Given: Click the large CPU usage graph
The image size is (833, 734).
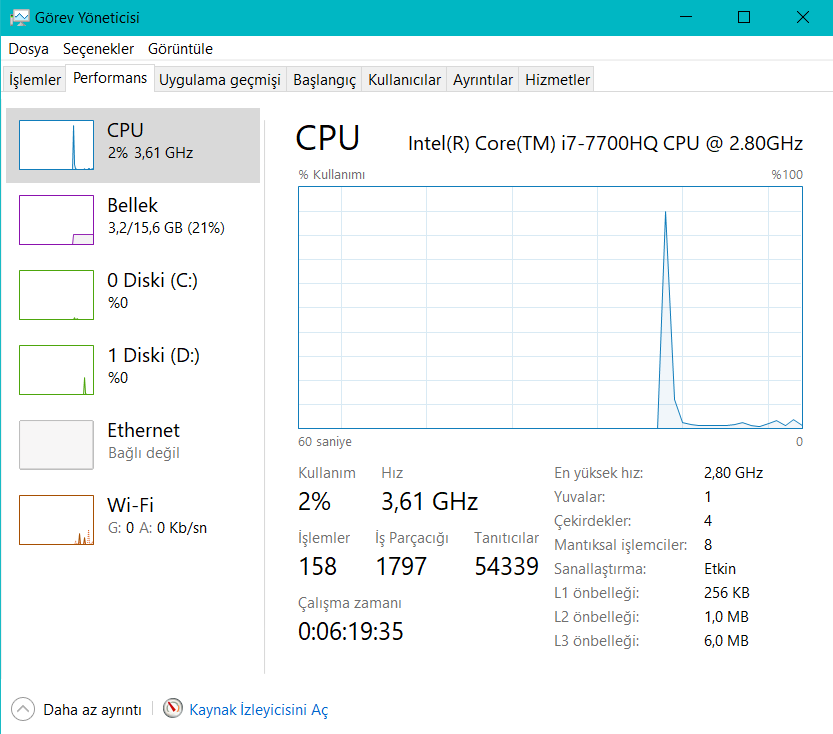Looking at the screenshot, I should [550, 308].
